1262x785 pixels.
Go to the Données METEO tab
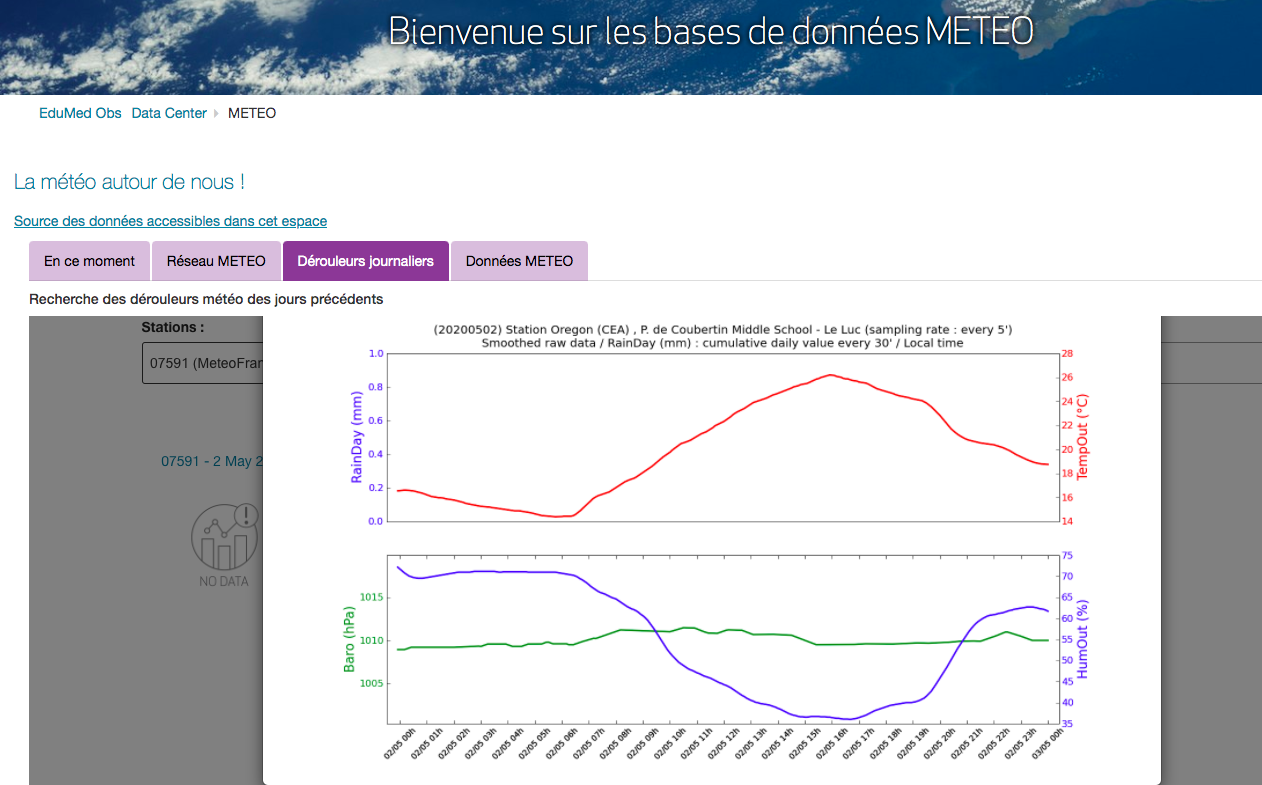tap(519, 261)
